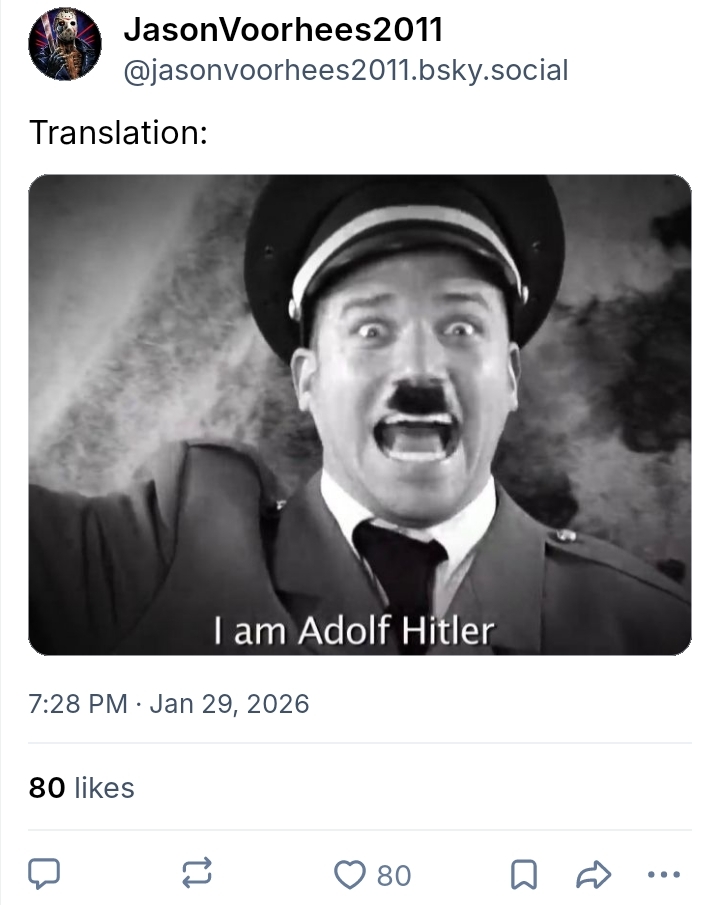Click the @jasonvoorhees2011.bsky.social handle

click(345, 70)
